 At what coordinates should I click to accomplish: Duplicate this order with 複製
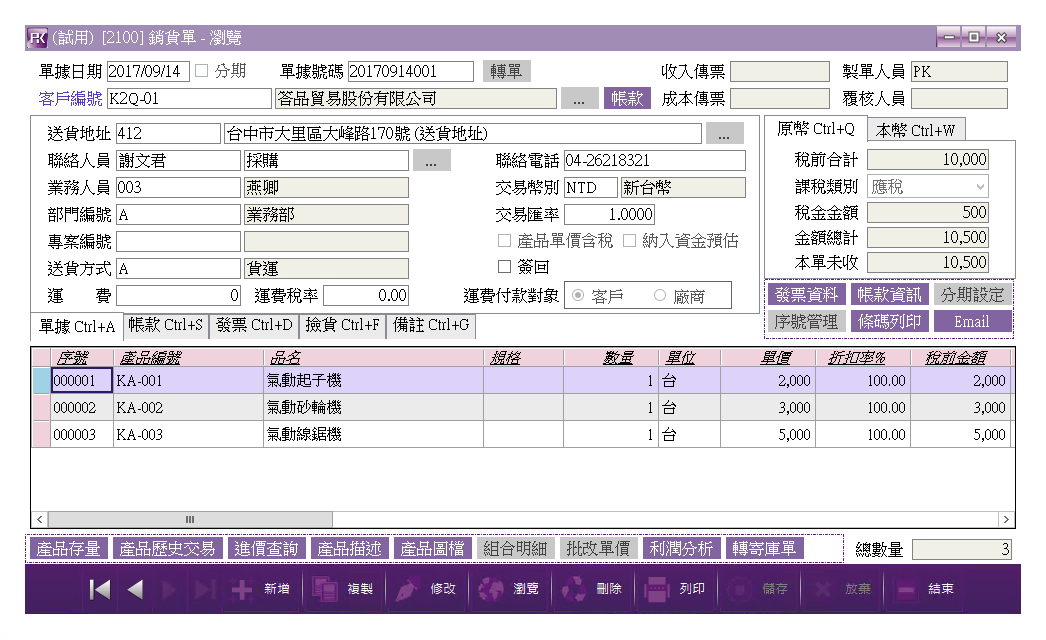coord(344,589)
